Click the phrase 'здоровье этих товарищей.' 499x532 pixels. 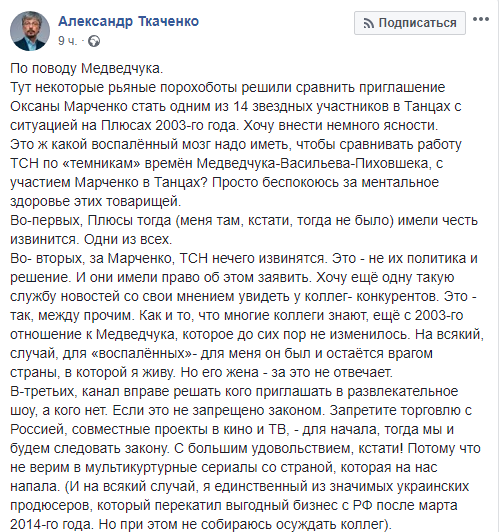[96, 202]
